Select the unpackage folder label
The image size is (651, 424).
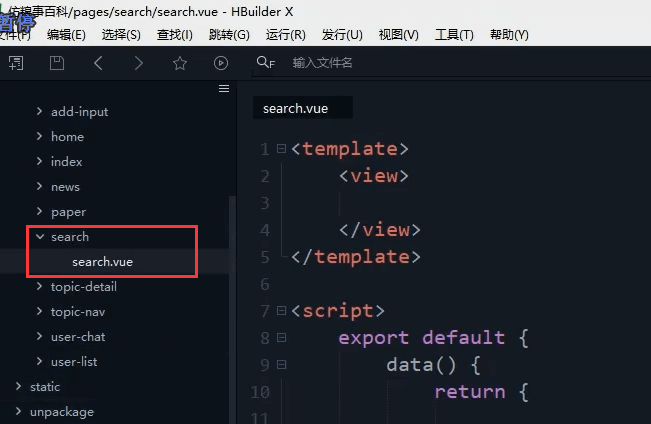pos(62,412)
